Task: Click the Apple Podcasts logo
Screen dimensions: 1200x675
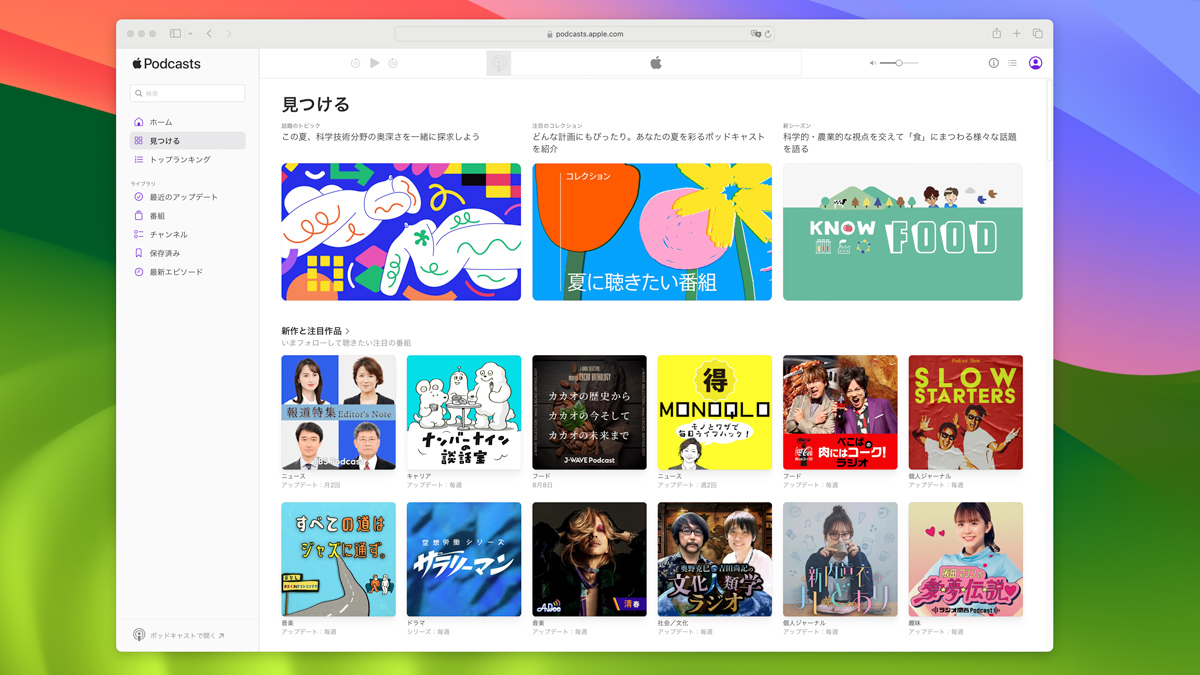Action: click(x=166, y=64)
